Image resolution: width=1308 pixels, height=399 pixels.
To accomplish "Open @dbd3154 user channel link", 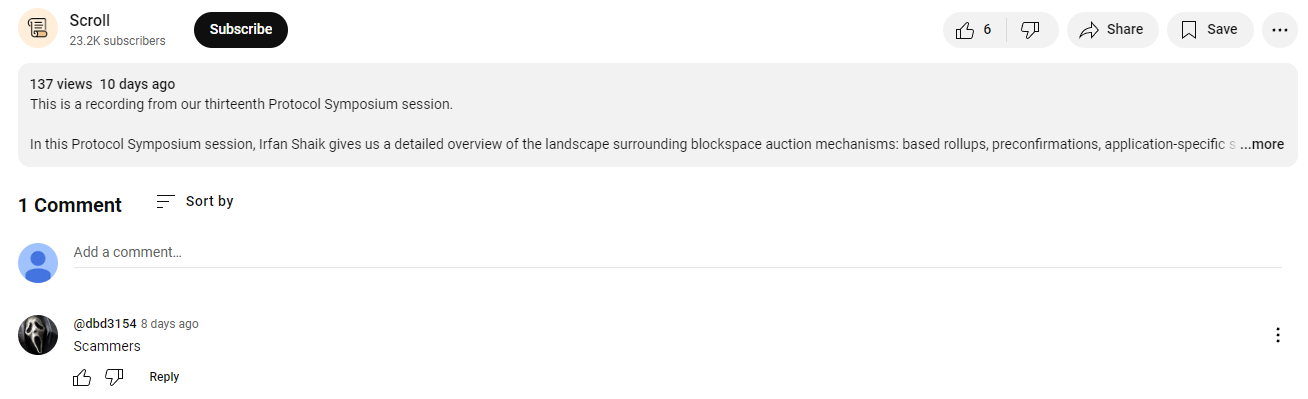I will click(x=105, y=324).
